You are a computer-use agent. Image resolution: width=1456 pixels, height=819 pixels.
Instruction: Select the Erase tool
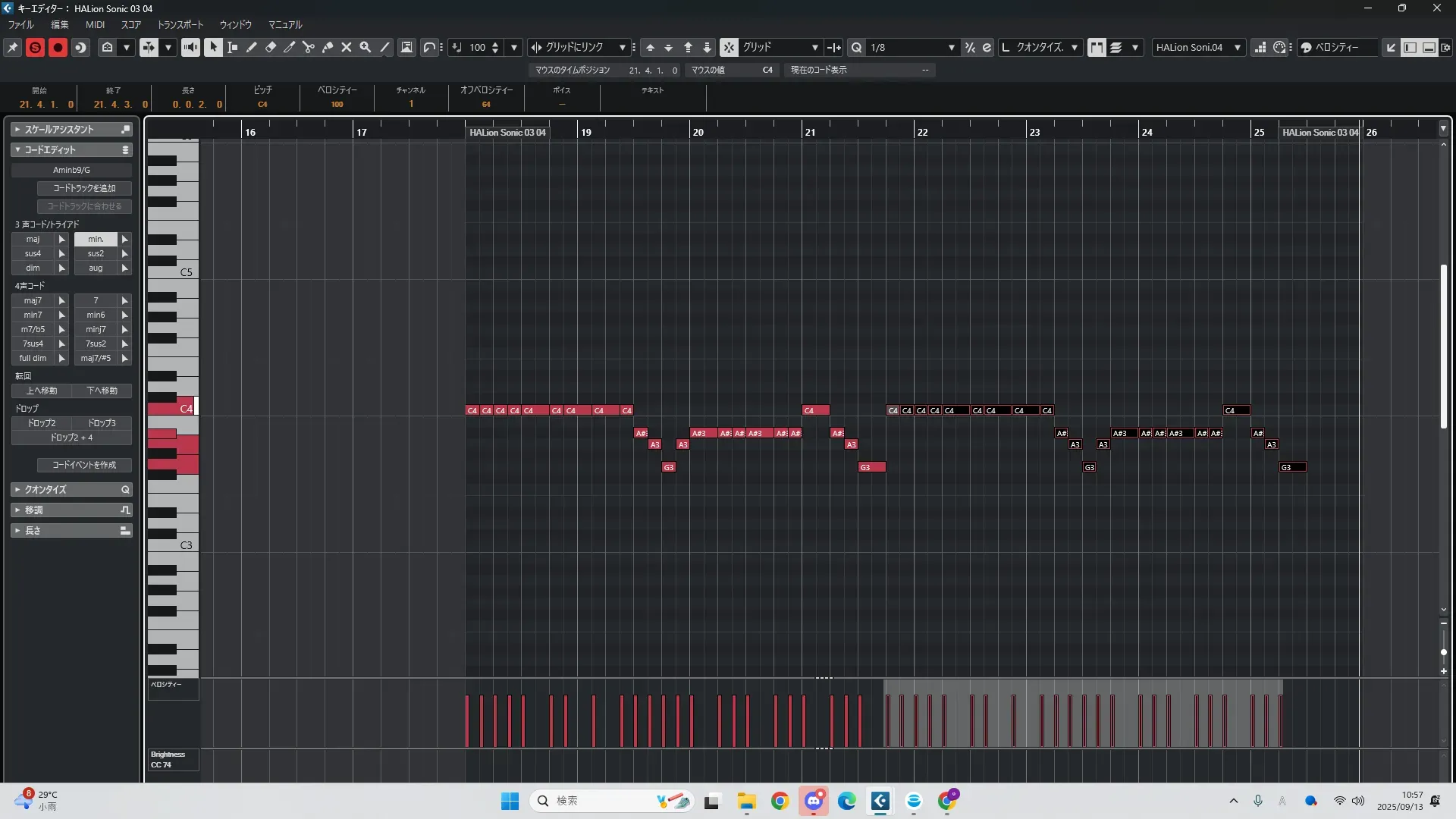[x=271, y=47]
